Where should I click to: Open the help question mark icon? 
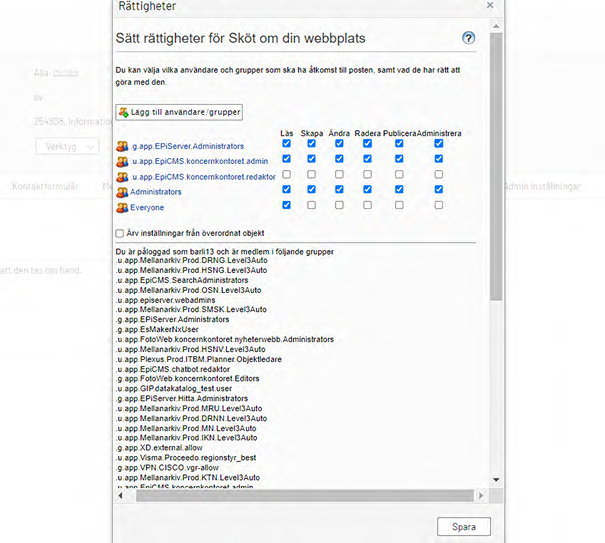tap(469, 38)
